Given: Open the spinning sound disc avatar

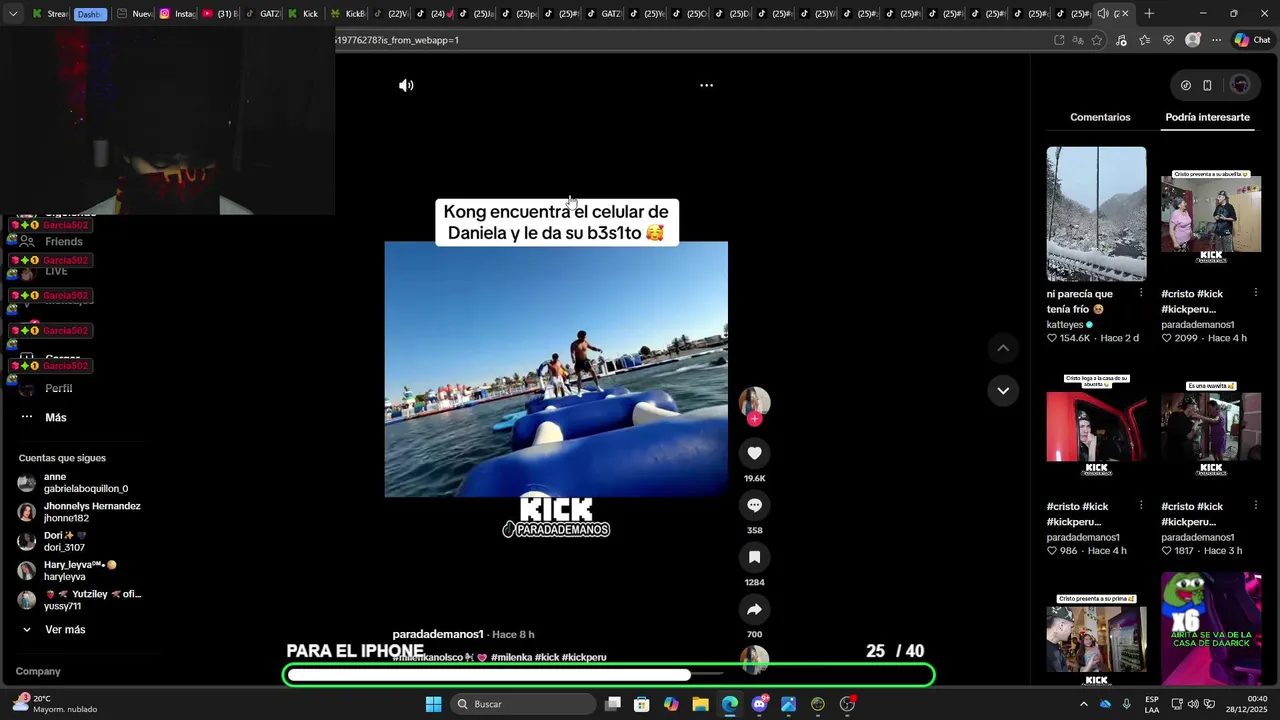Looking at the screenshot, I should (x=754, y=660).
